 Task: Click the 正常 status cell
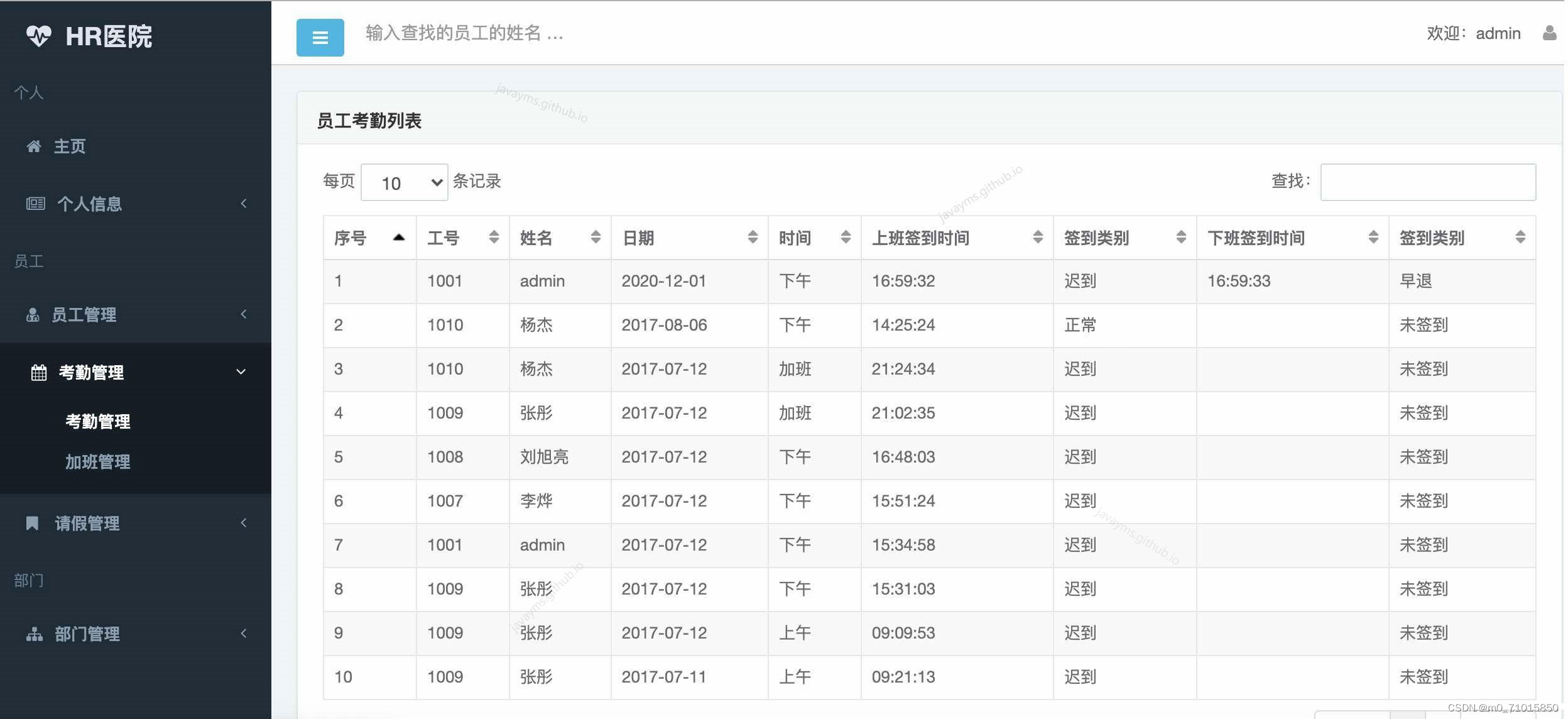tap(1080, 325)
